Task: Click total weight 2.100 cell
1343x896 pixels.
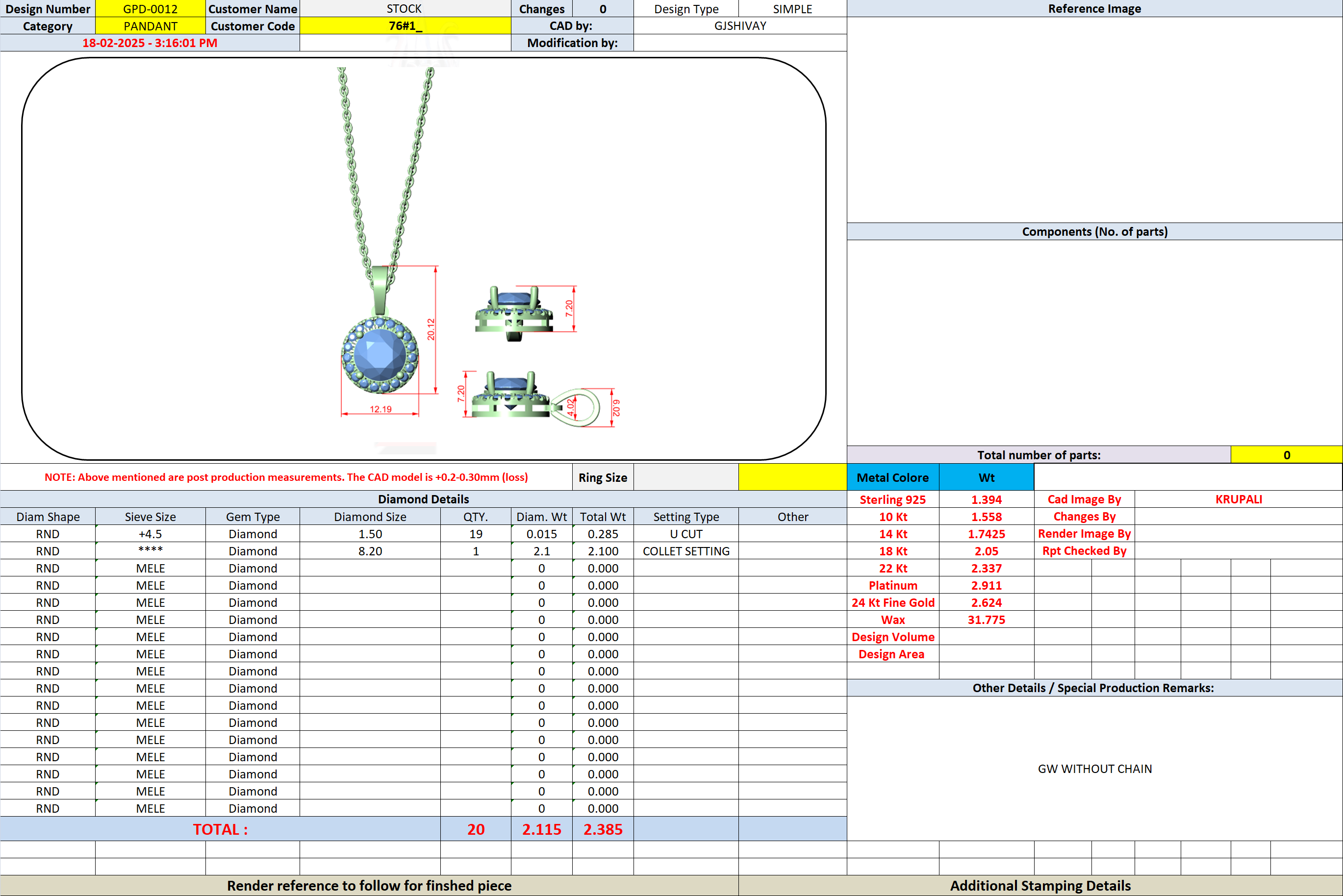Action: coord(602,551)
